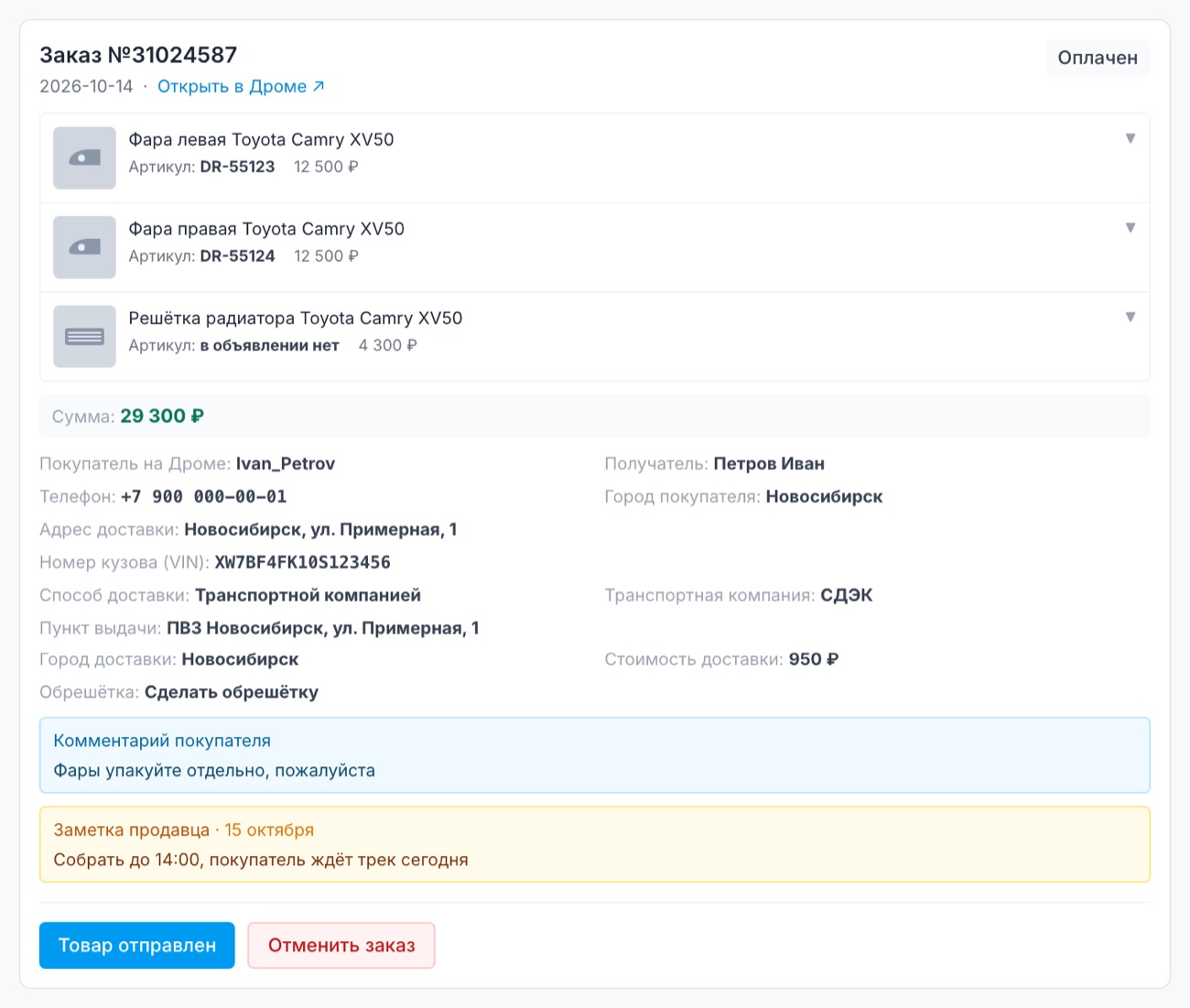
Task: Click the Оплачен status badge
Action: coord(1098,58)
